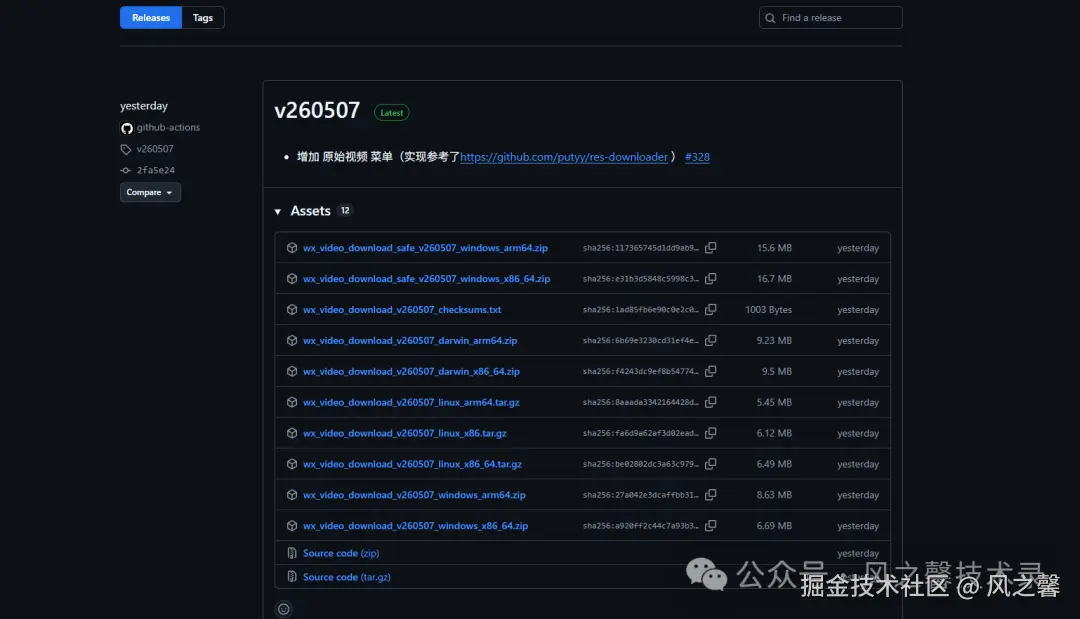
Task: Open issue #328 link
Action: tap(697, 157)
